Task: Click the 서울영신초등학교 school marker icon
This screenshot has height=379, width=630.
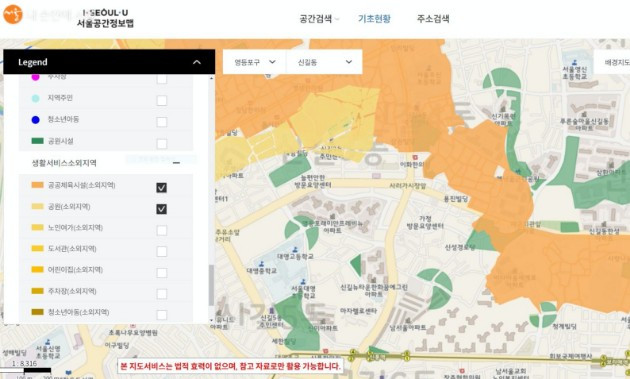Action: point(575,62)
